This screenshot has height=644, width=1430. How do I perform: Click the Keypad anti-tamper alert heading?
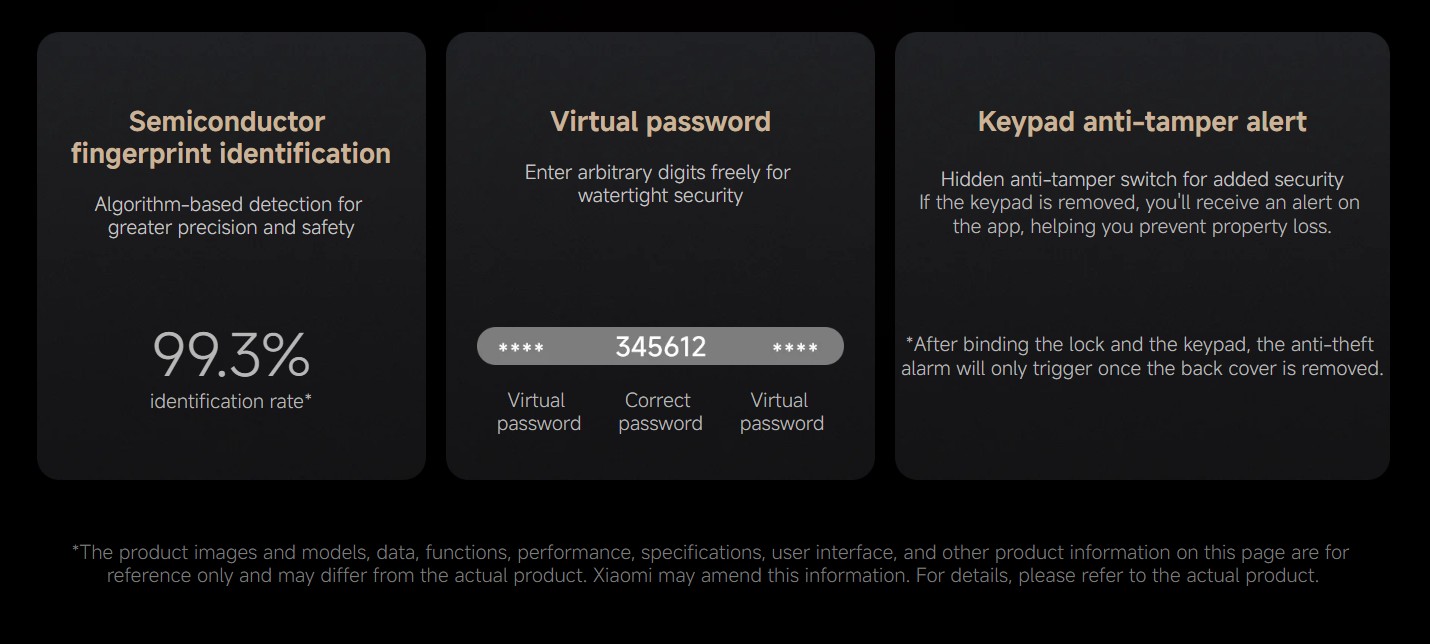click(1142, 122)
